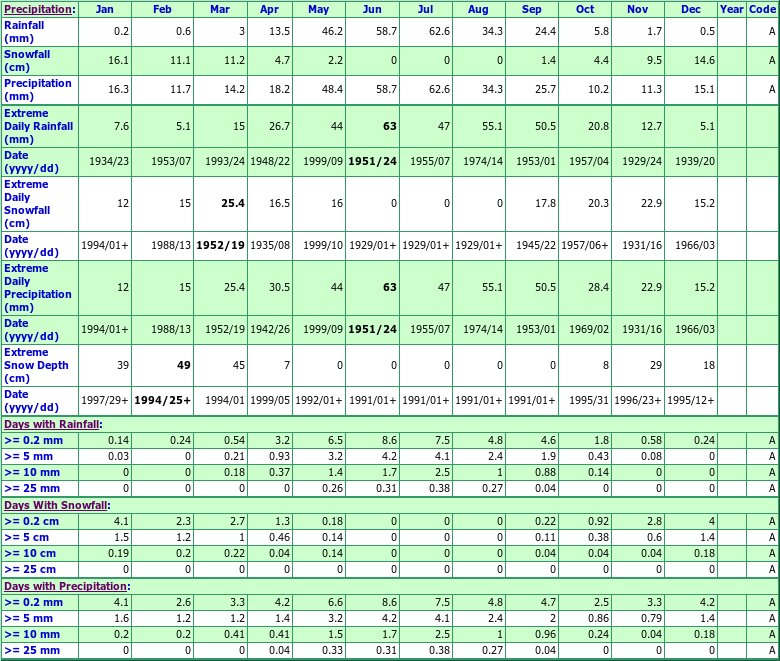Select the Extreme Daily Rainfall (mm) row label
Screen dimensions: 780x661
tap(38, 126)
